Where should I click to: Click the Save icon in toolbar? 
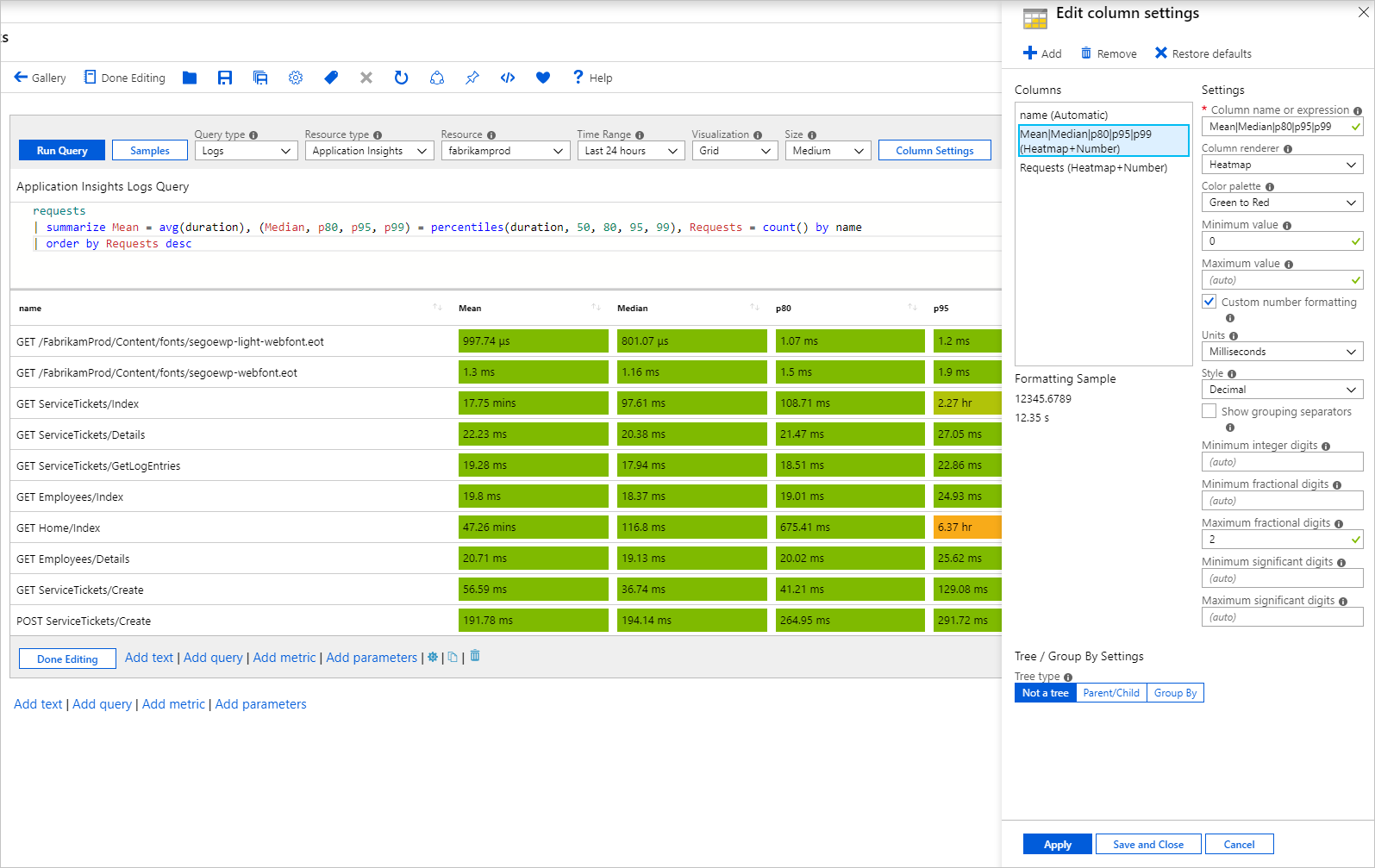pyautogui.click(x=225, y=78)
